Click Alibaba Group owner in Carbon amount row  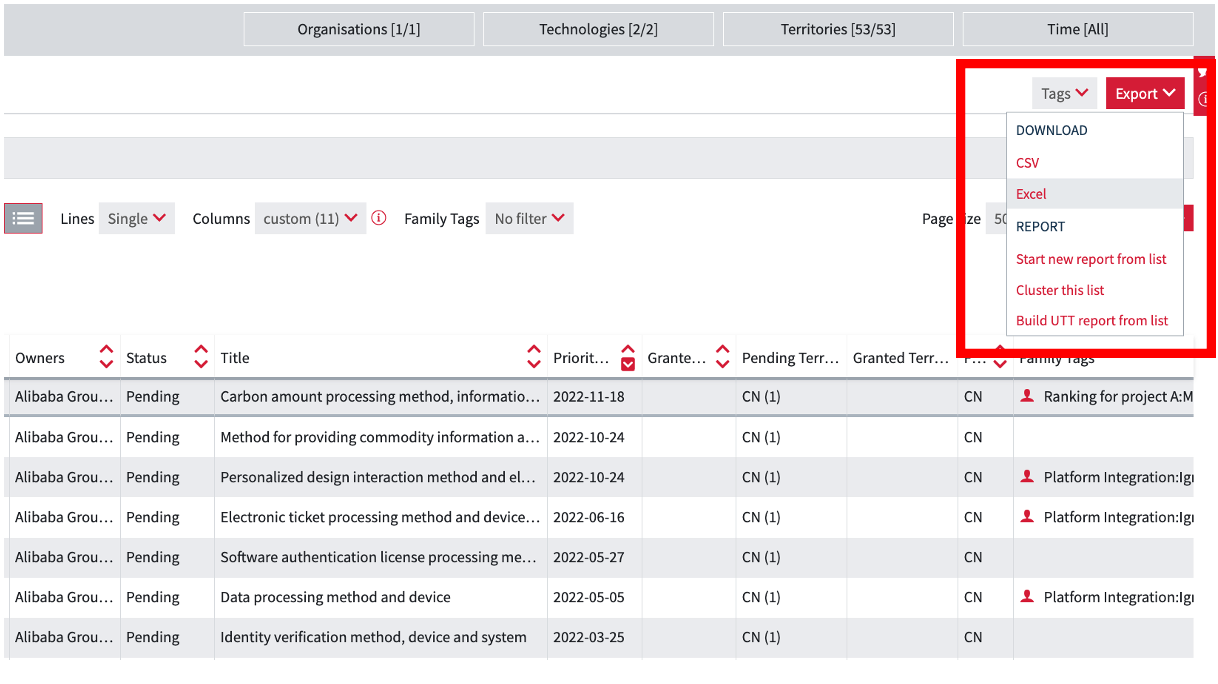coord(64,397)
